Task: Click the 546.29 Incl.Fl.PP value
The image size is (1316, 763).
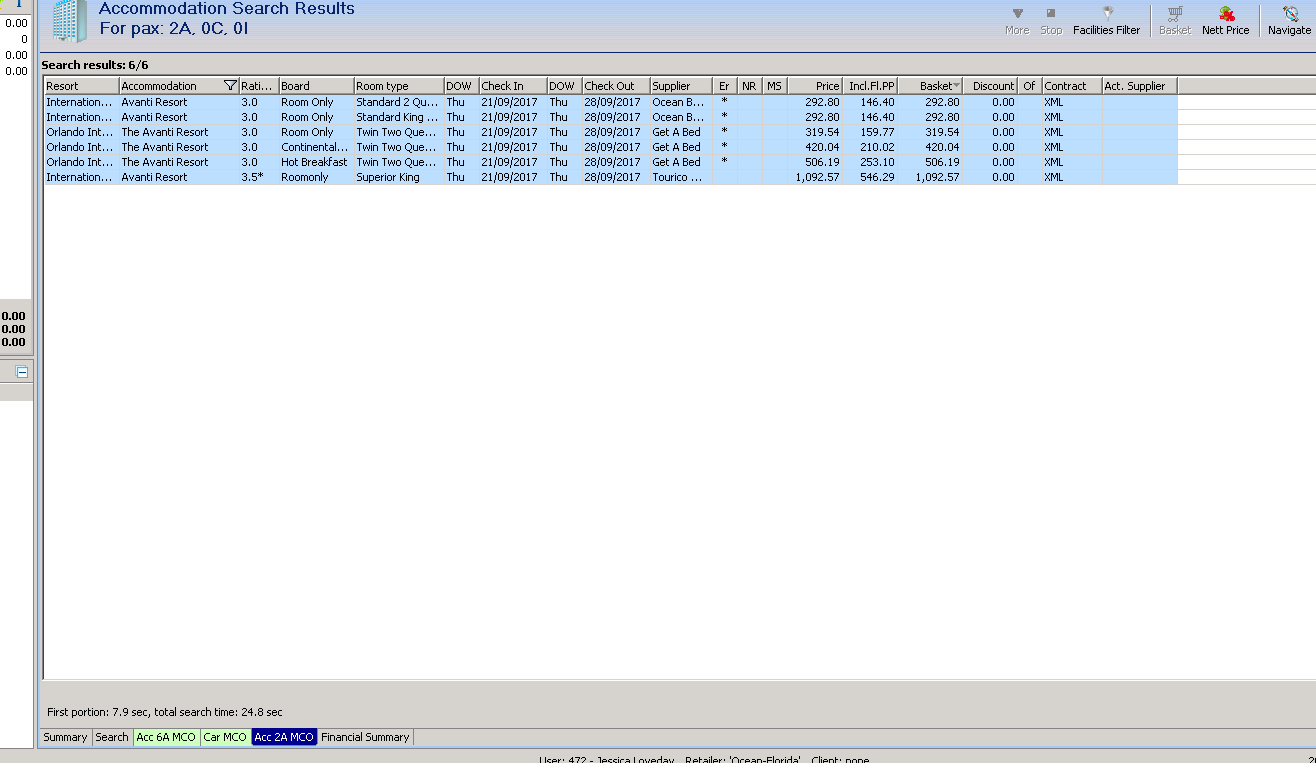Action: pos(871,177)
